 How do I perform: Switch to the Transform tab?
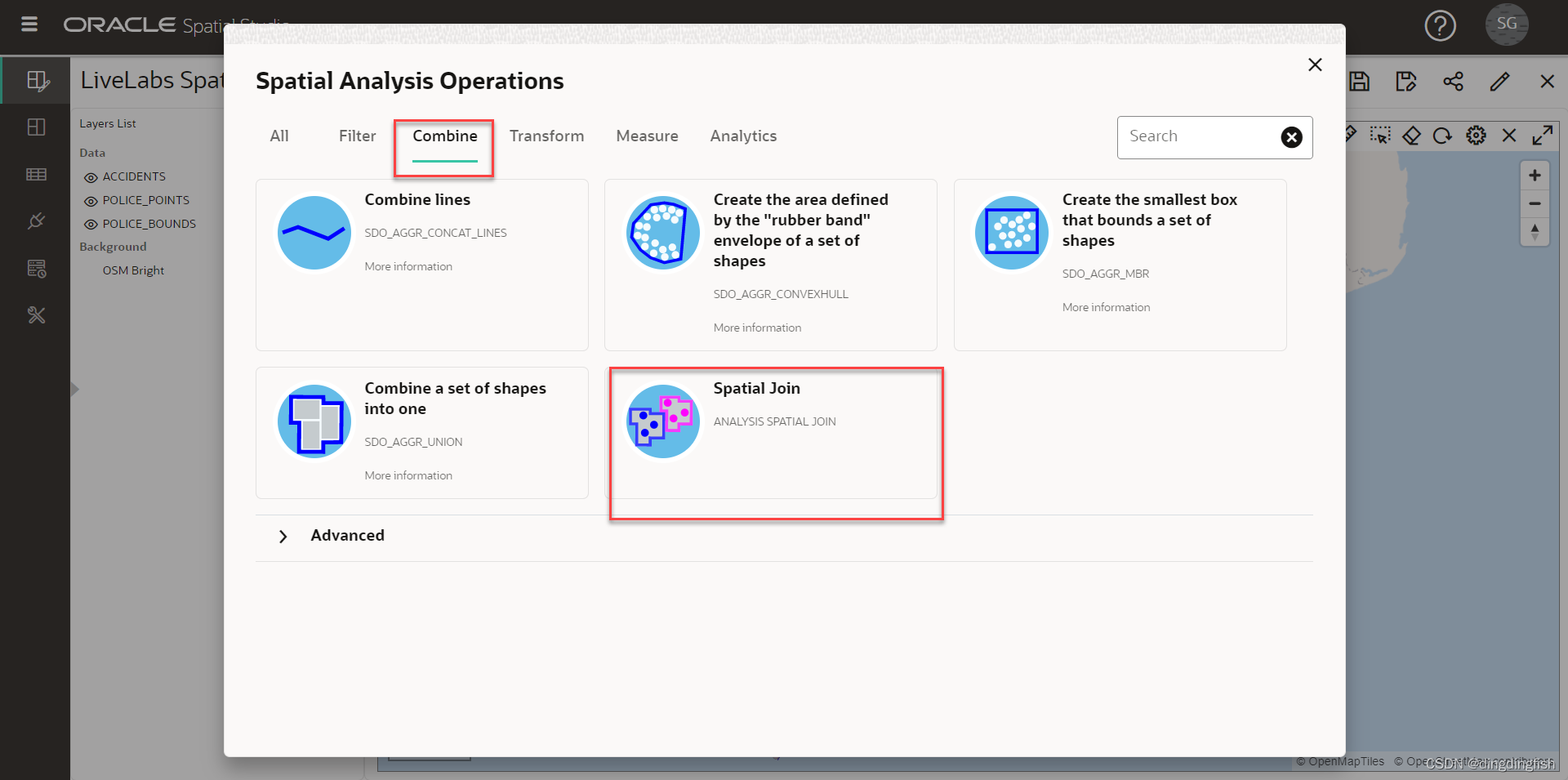coord(547,136)
